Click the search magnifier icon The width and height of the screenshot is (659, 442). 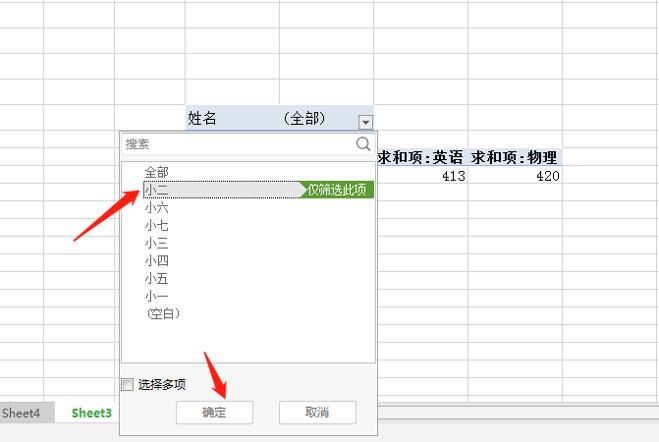pos(363,144)
